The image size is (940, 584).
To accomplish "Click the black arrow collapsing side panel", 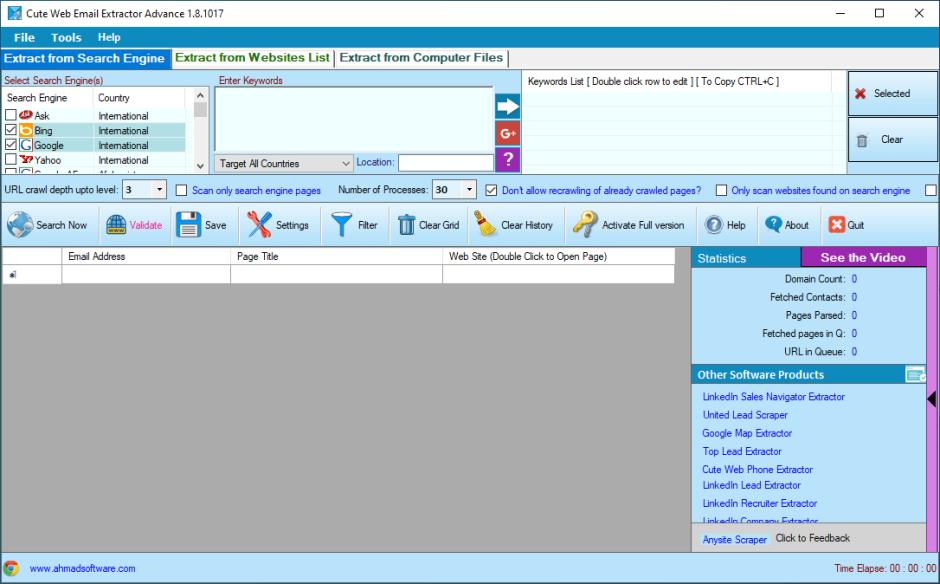I will [x=932, y=399].
